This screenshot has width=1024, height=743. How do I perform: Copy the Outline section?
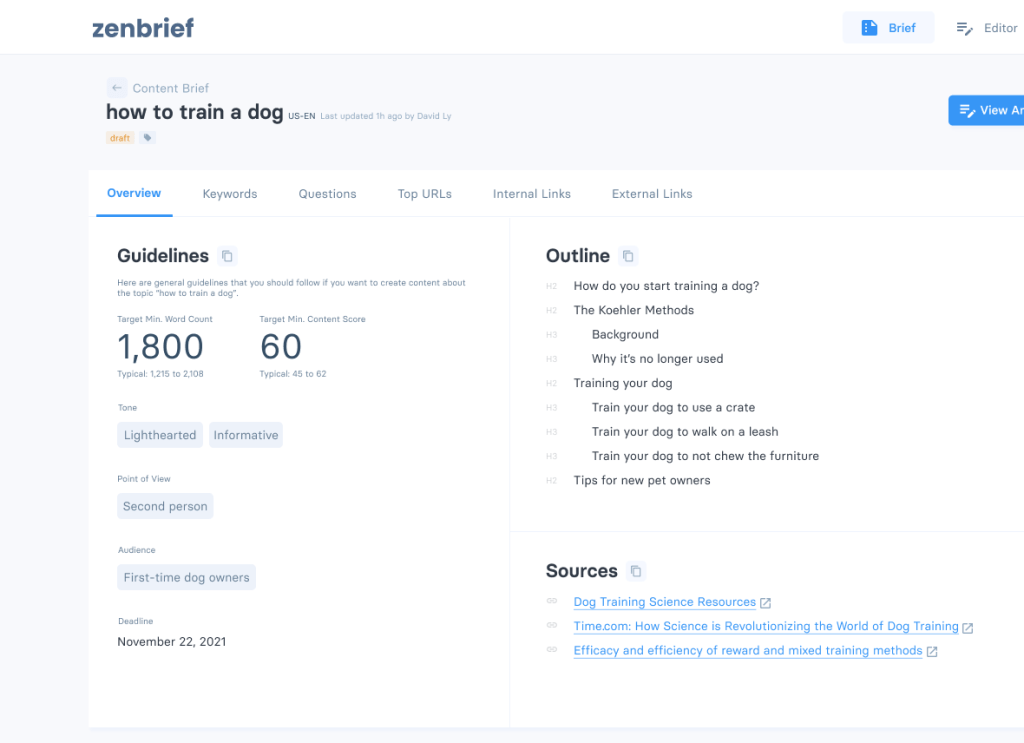[x=628, y=256]
